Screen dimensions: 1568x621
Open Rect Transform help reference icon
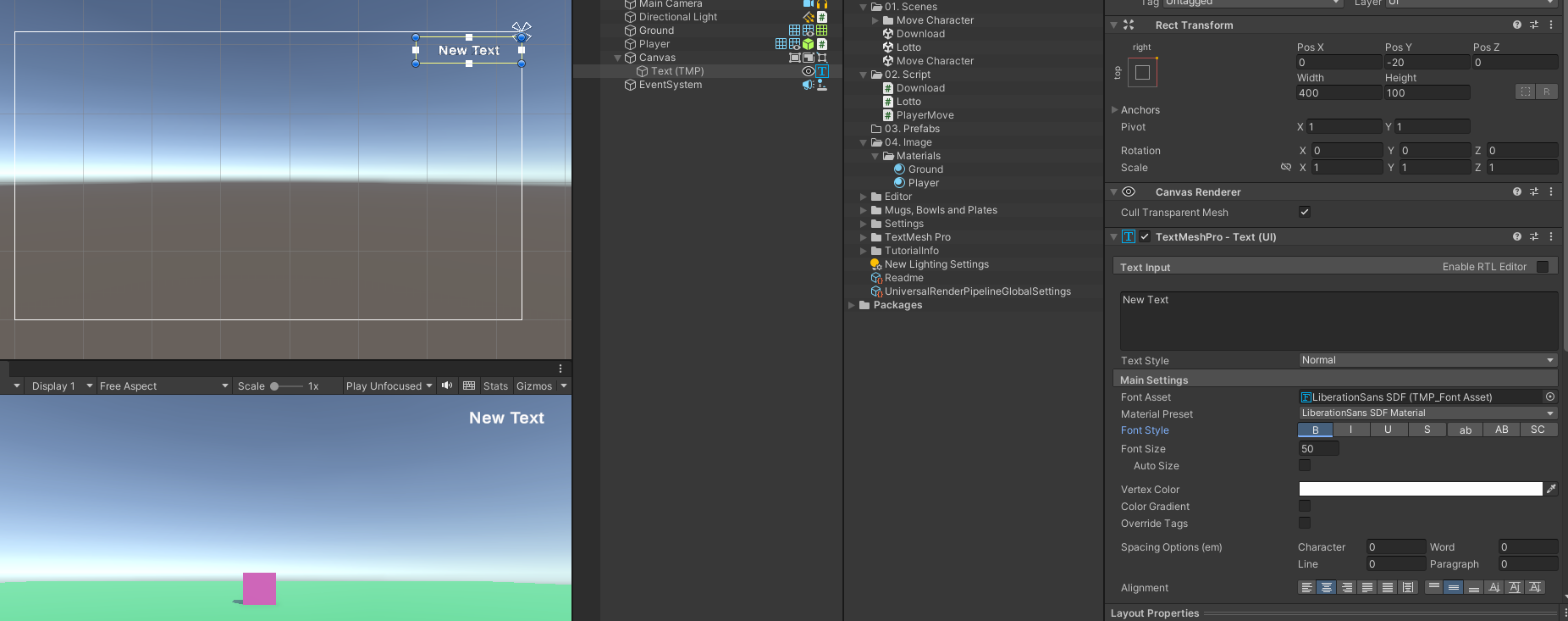[x=1517, y=25]
